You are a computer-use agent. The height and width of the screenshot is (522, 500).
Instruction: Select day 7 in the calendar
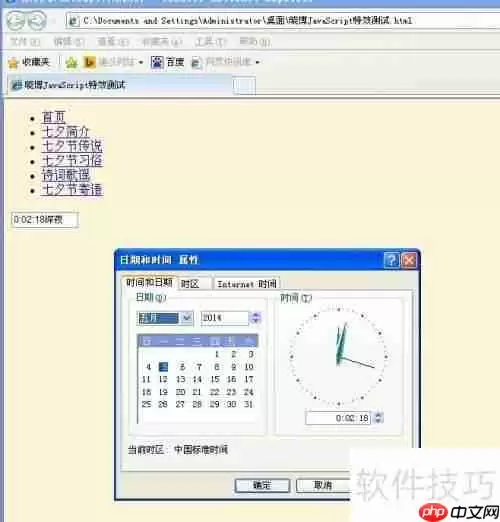(199, 367)
